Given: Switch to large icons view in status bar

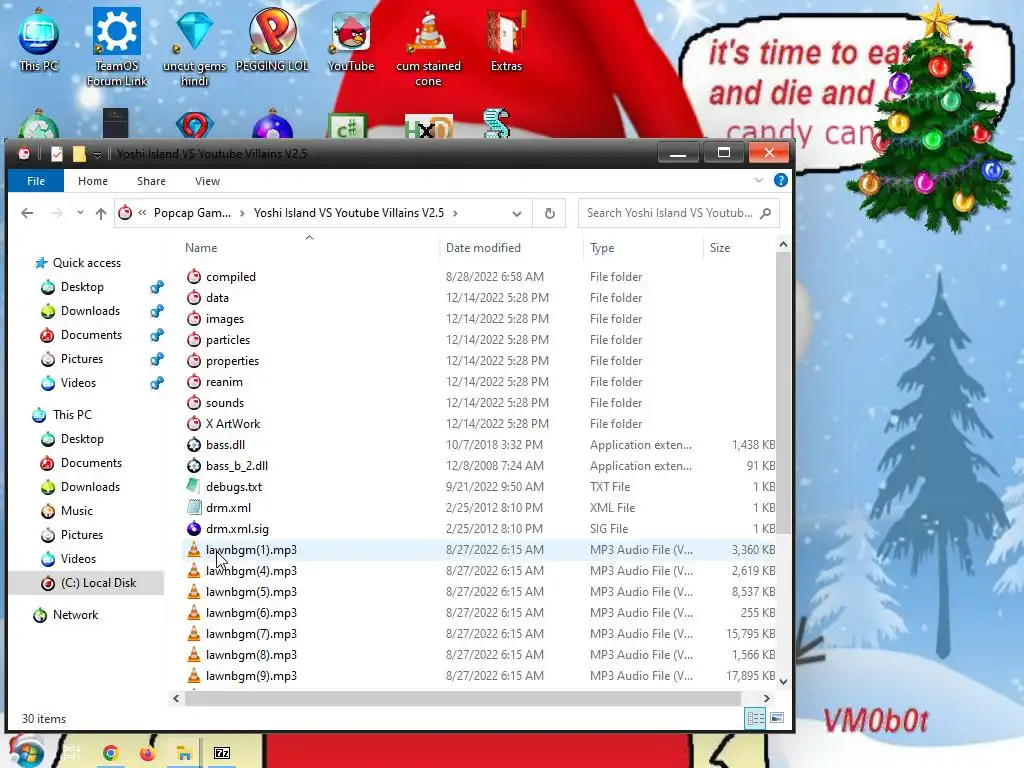Looking at the screenshot, I should tap(777, 718).
